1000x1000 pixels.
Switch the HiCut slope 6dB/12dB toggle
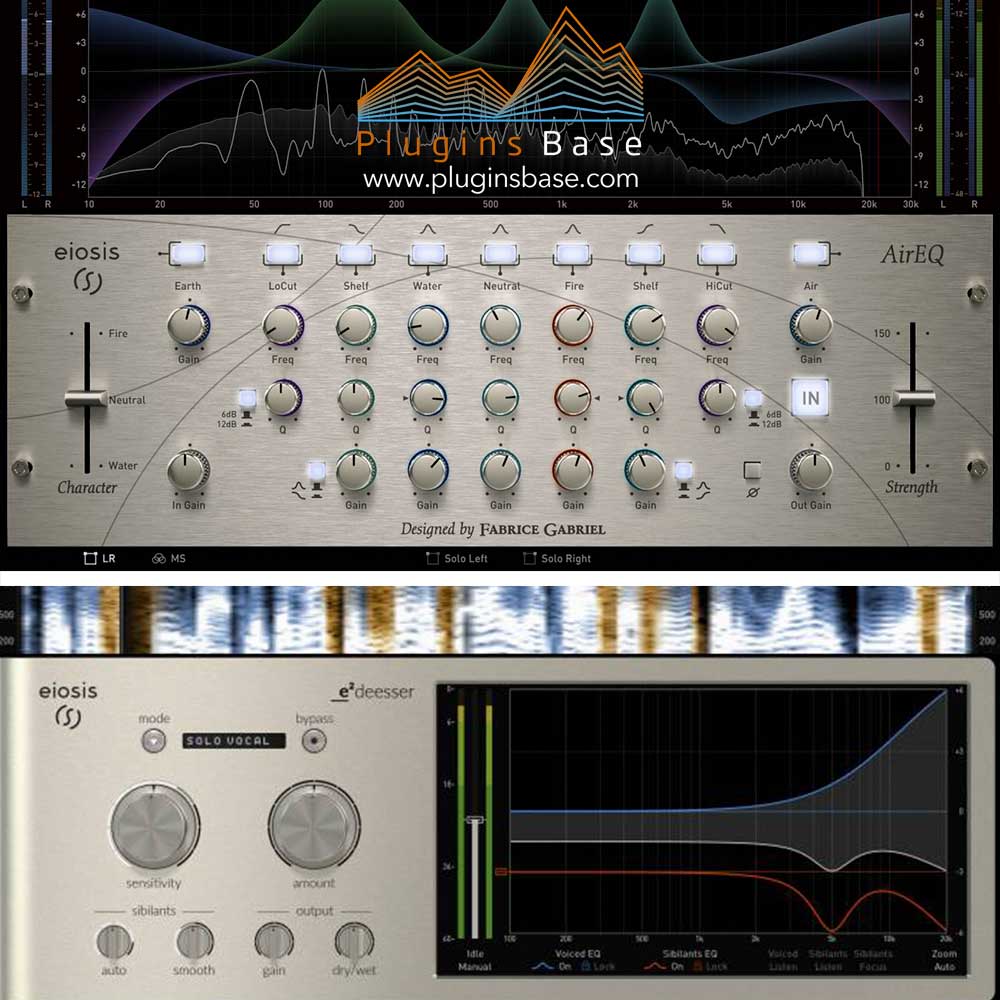753,399
